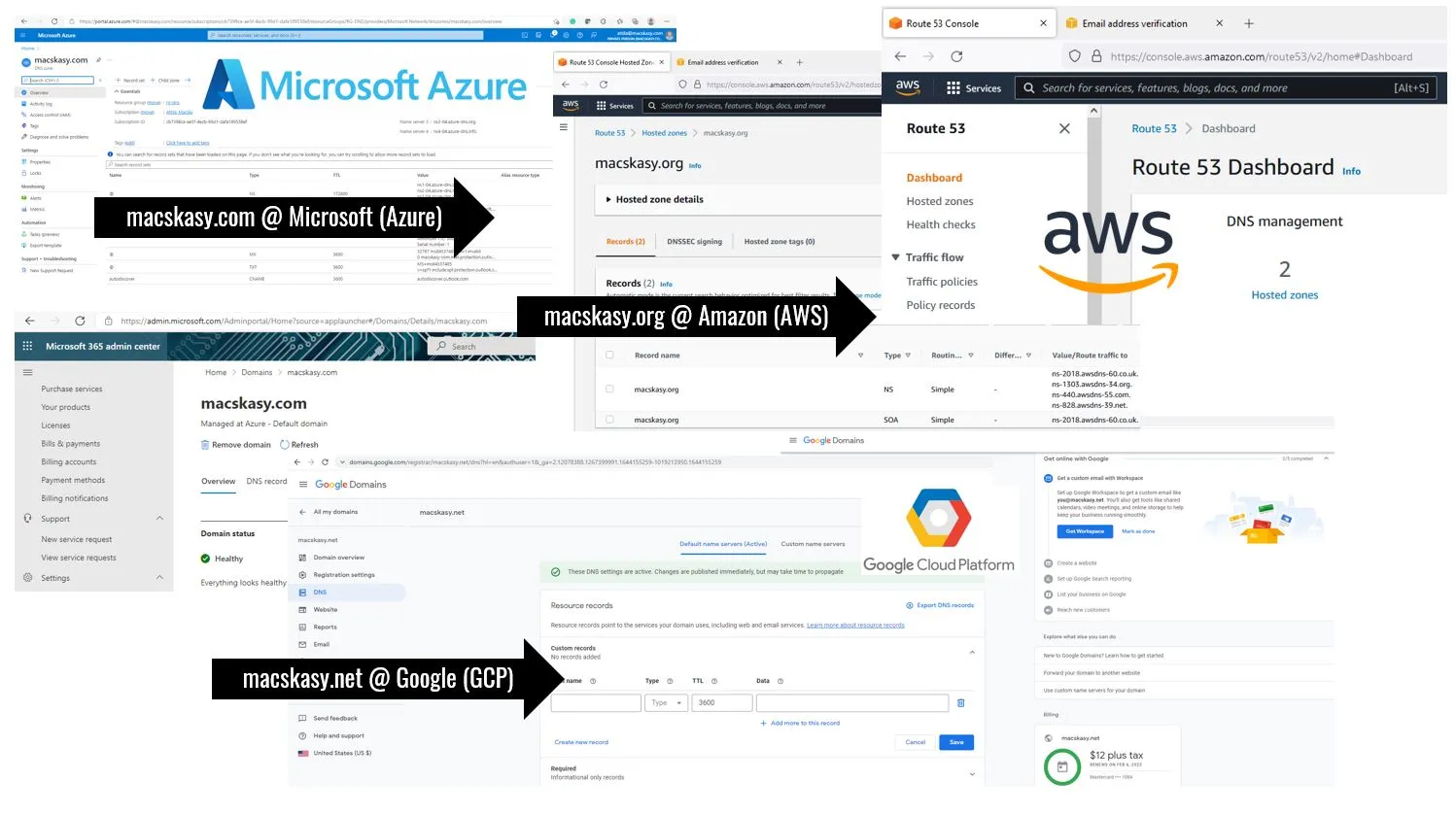Select the Custom name servers tab
This screenshot has width=1456, height=815.
pyautogui.click(x=814, y=544)
